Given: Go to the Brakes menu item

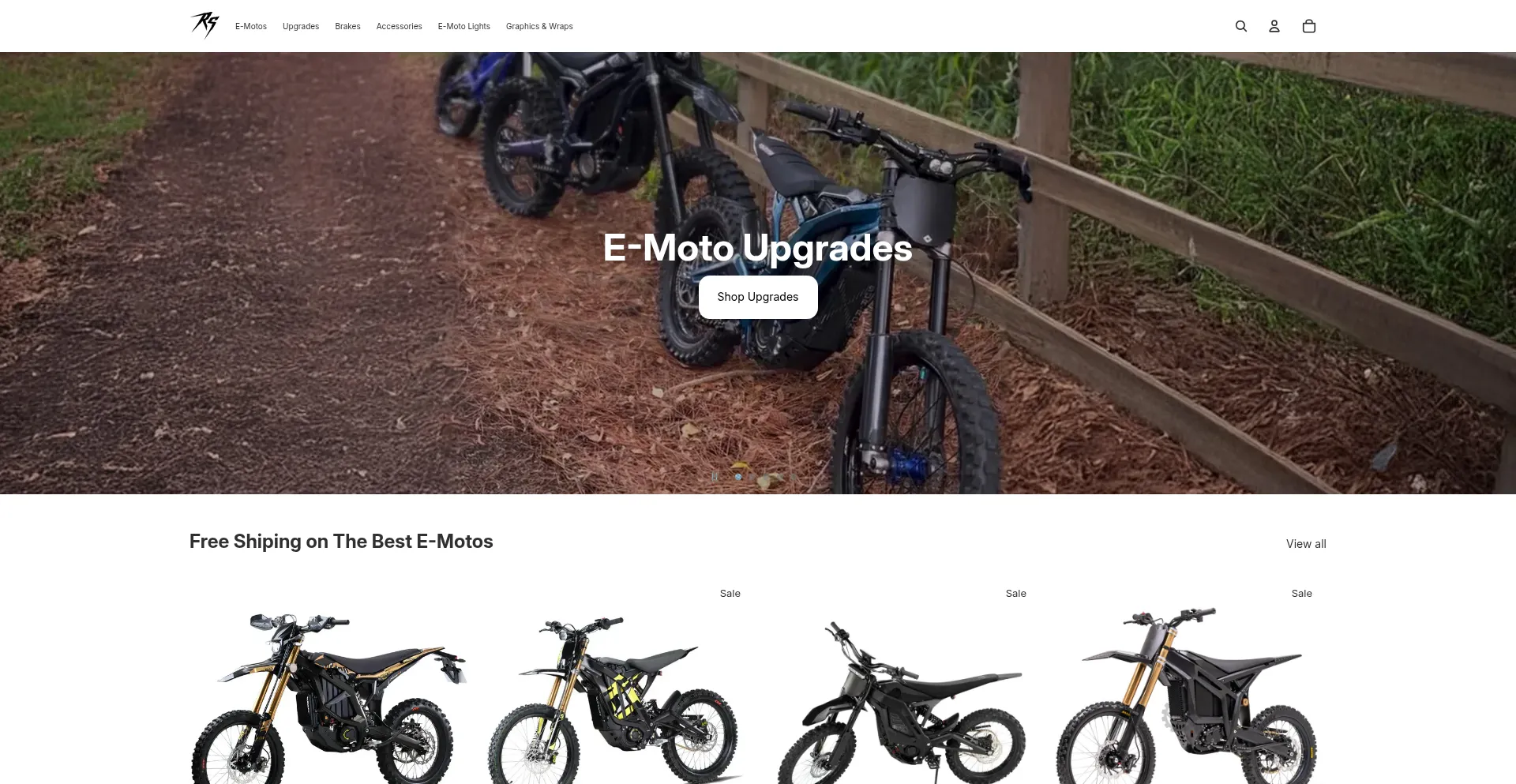Looking at the screenshot, I should (x=347, y=26).
